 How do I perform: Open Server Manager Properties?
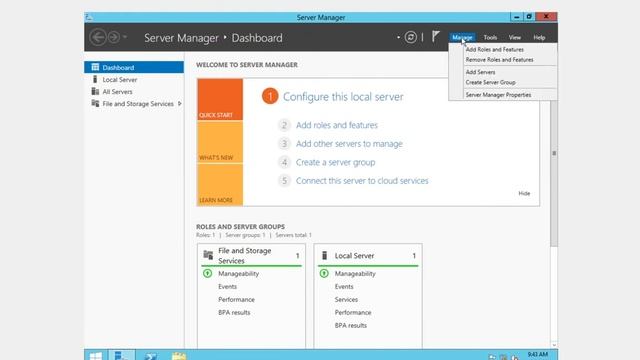(x=498, y=95)
